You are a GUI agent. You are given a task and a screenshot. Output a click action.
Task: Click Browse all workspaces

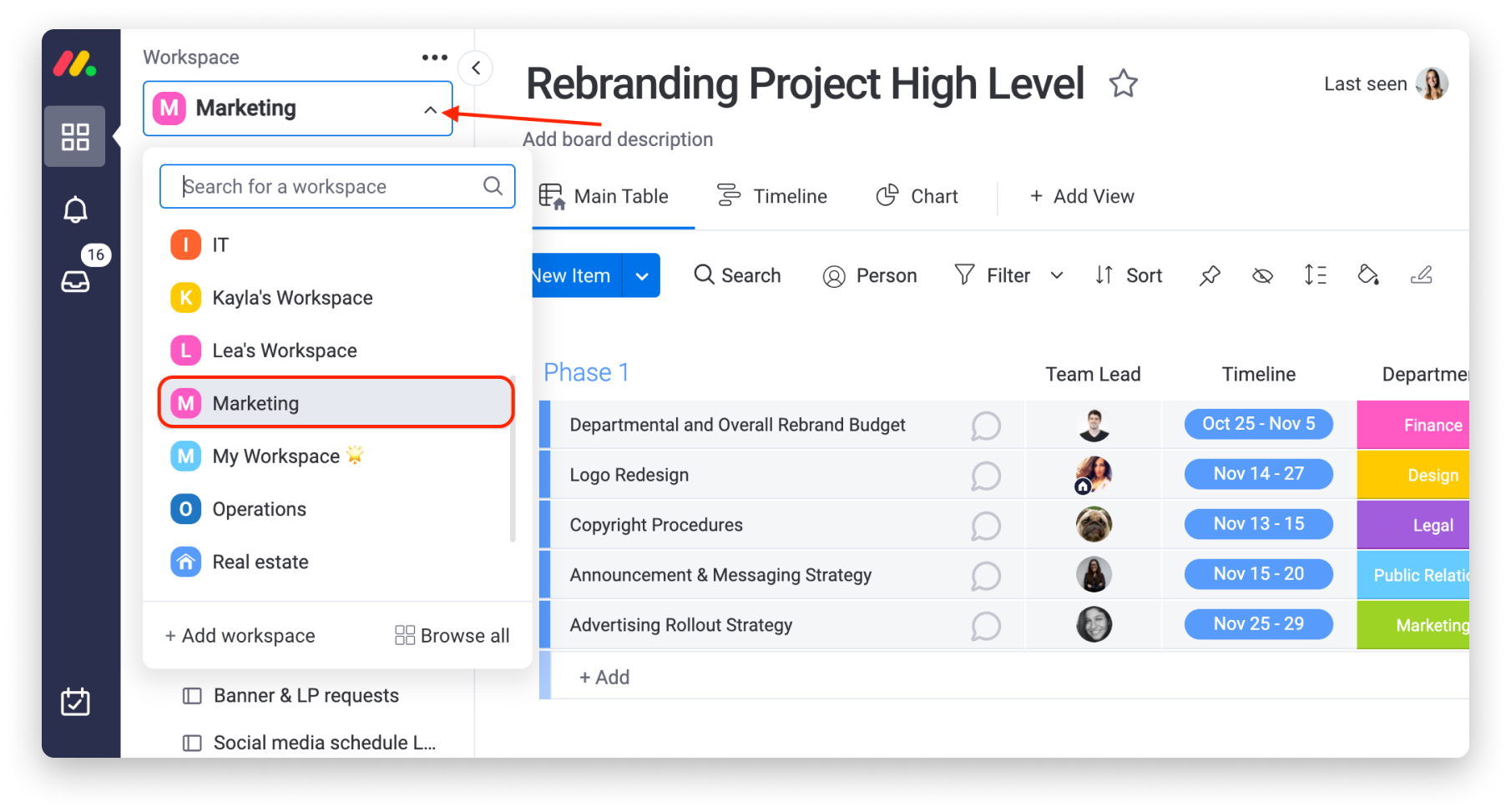pos(452,636)
